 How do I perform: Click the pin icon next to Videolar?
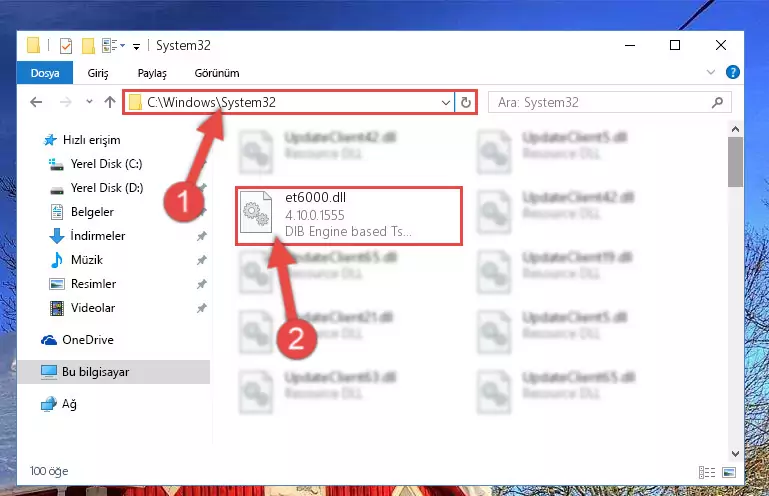202,308
